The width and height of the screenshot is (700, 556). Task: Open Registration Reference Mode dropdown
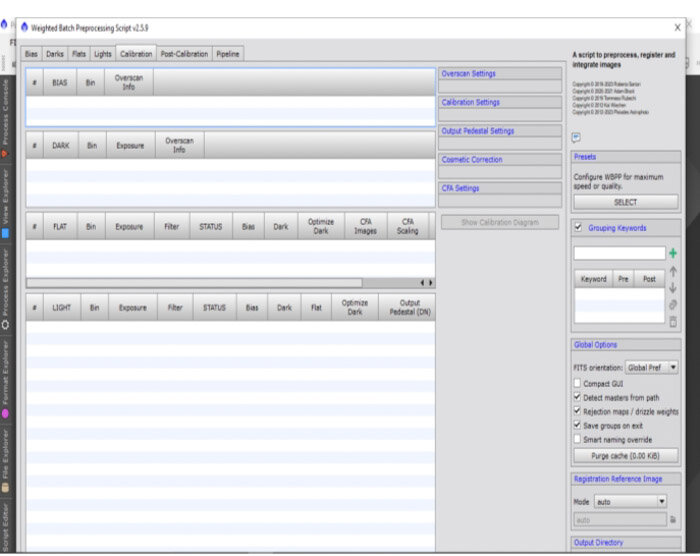point(630,502)
